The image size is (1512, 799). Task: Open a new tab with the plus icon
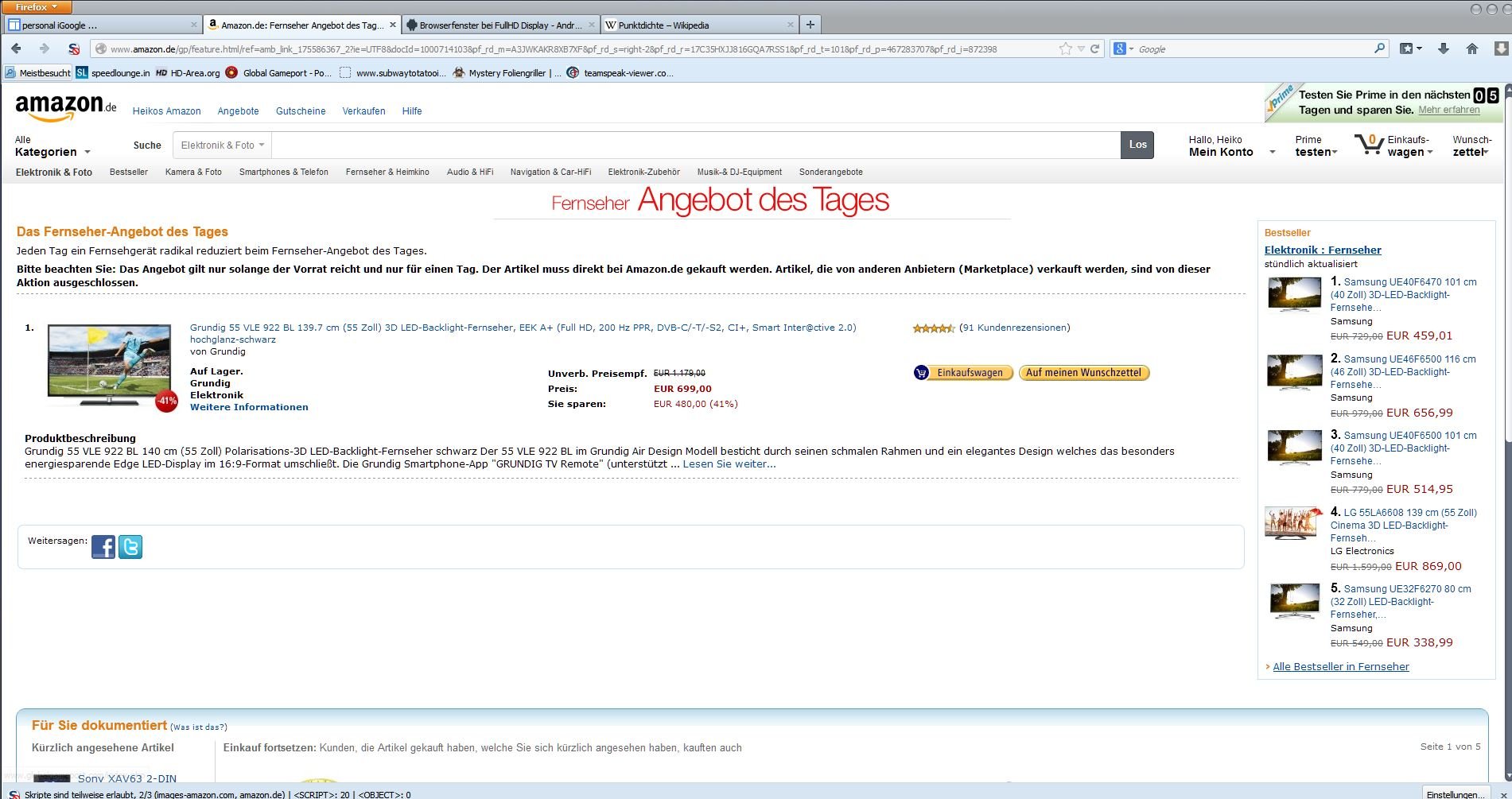click(x=810, y=25)
